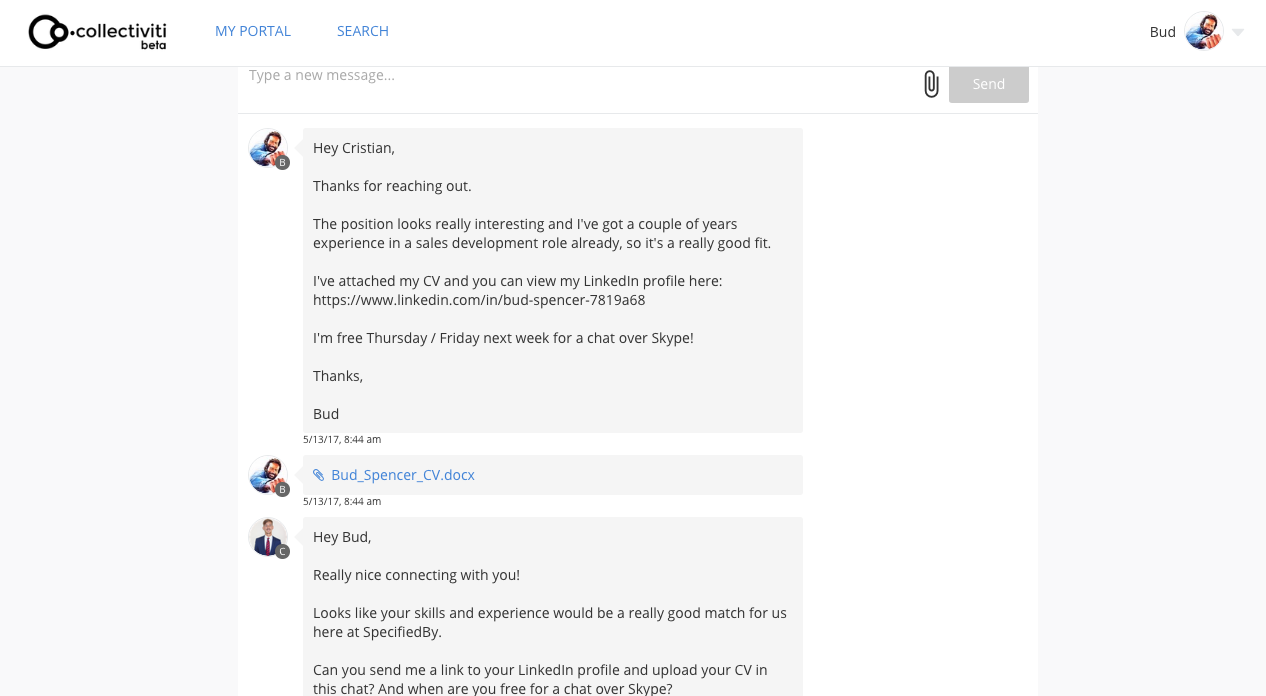Click the "C" badge on Cristian's avatar
Viewport: 1266px width, 696px height.
click(x=283, y=551)
